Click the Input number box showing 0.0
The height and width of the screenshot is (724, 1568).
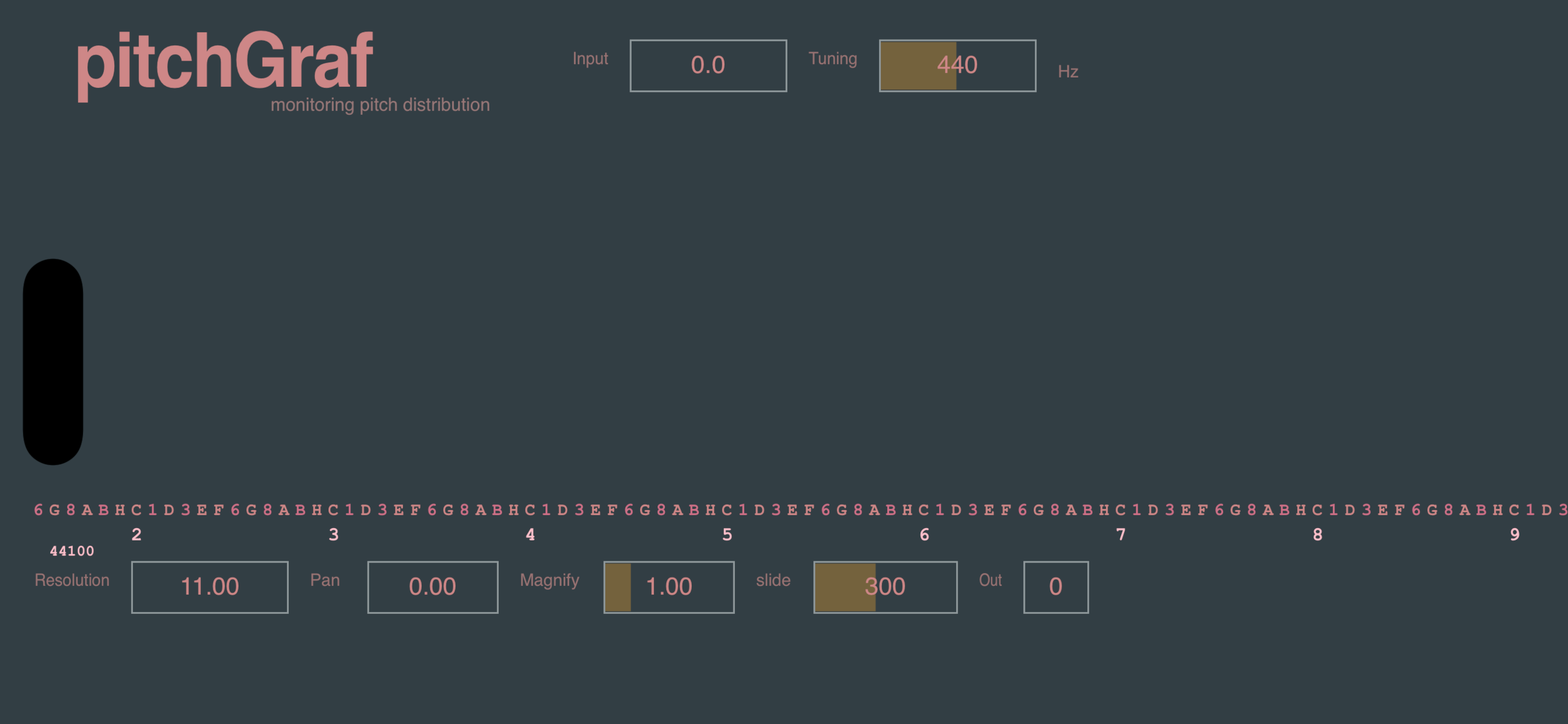tap(708, 66)
